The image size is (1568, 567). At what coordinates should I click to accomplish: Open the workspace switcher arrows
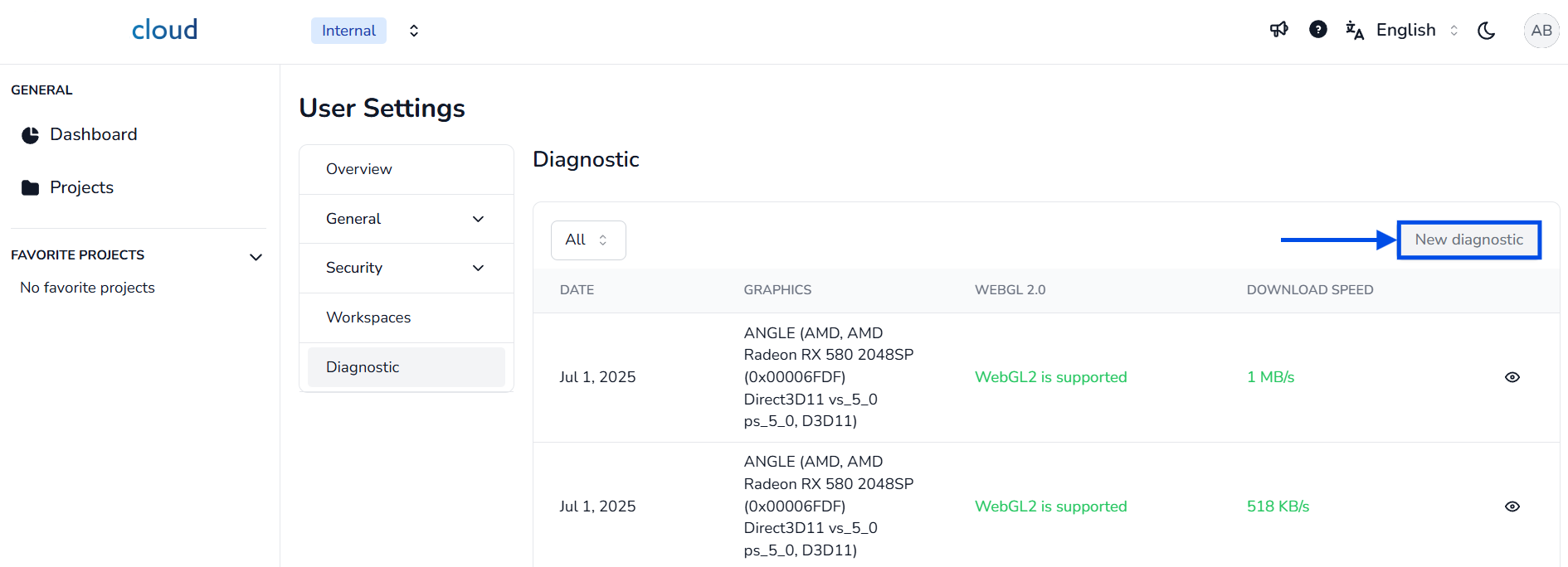pyautogui.click(x=414, y=31)
